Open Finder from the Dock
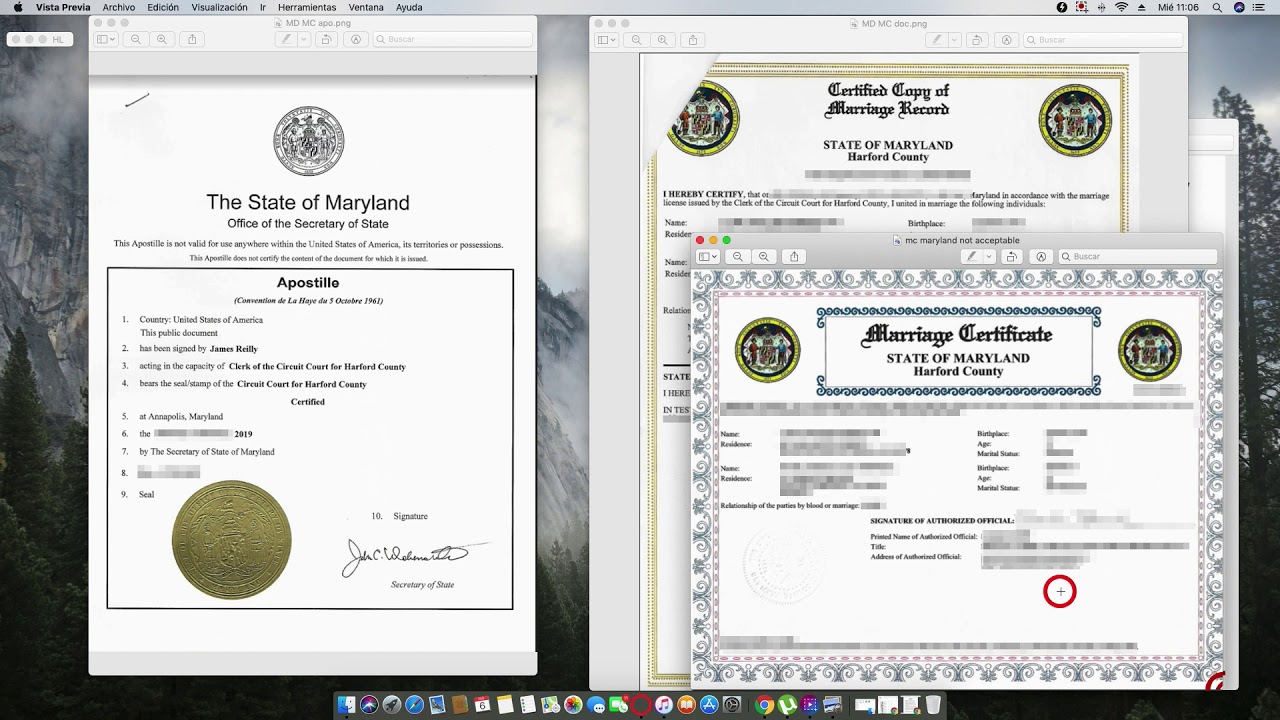Image resolution: width=1280 pixels, height=720 pixels. (x=346, y=705)
